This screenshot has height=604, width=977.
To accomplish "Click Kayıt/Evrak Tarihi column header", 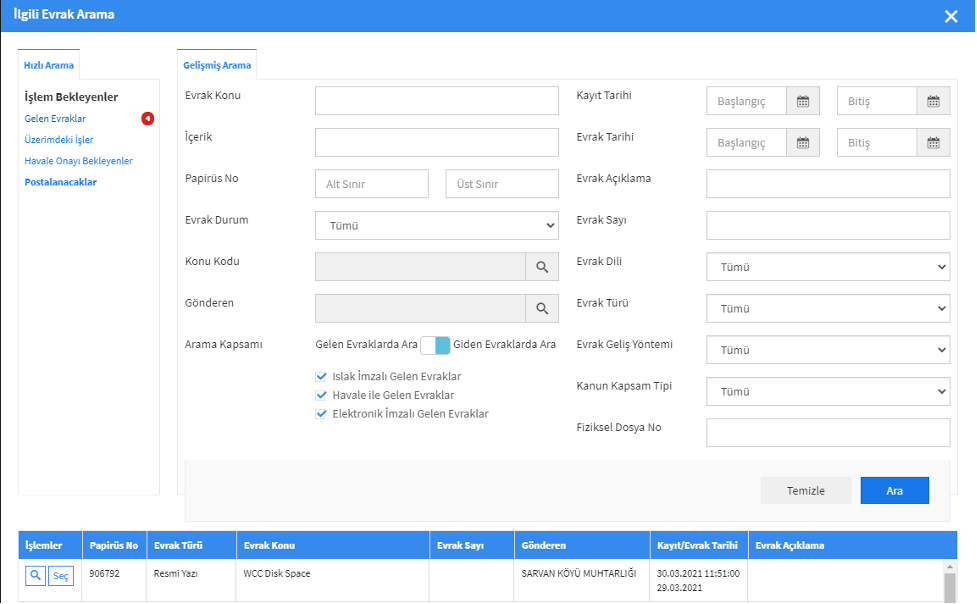I will [698, 545].
